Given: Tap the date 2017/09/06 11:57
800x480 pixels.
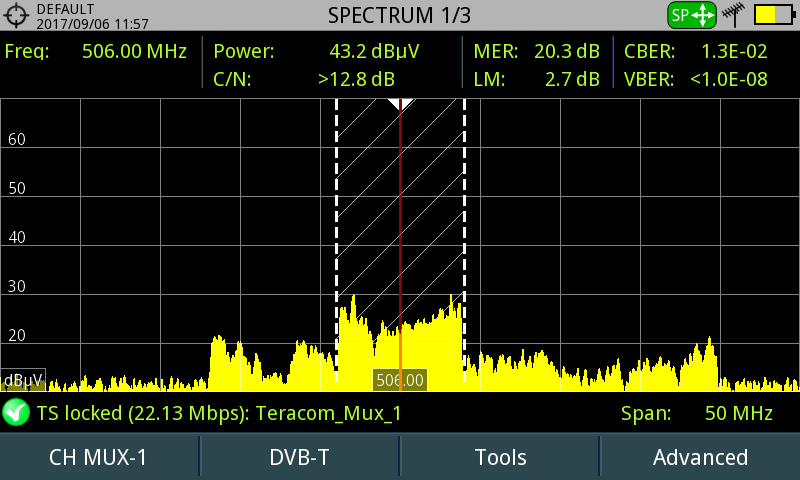Looking at the screenshot, I should click(x=92, y=24).
